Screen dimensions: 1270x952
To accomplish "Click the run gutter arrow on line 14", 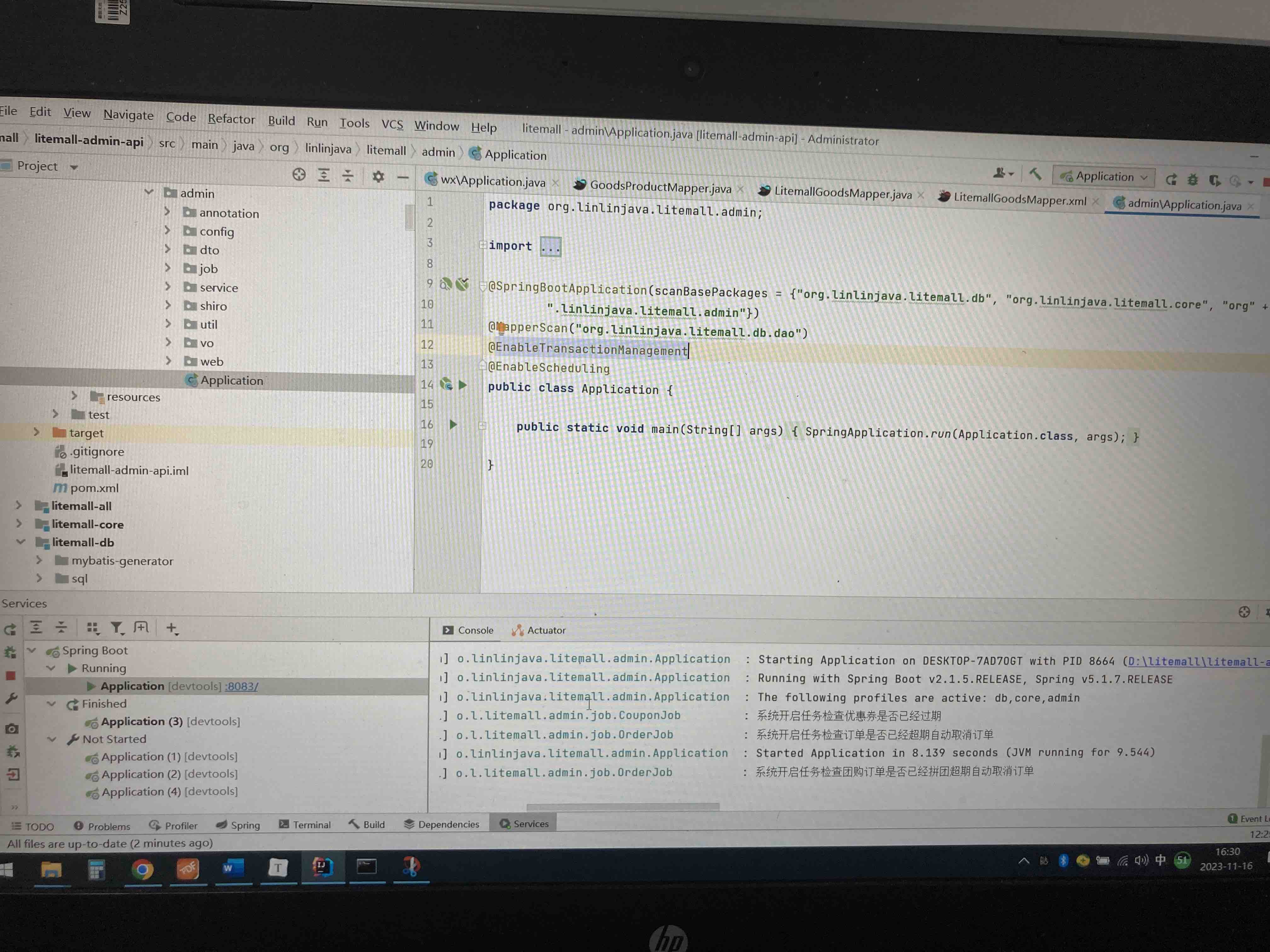I will coord(463,385).
